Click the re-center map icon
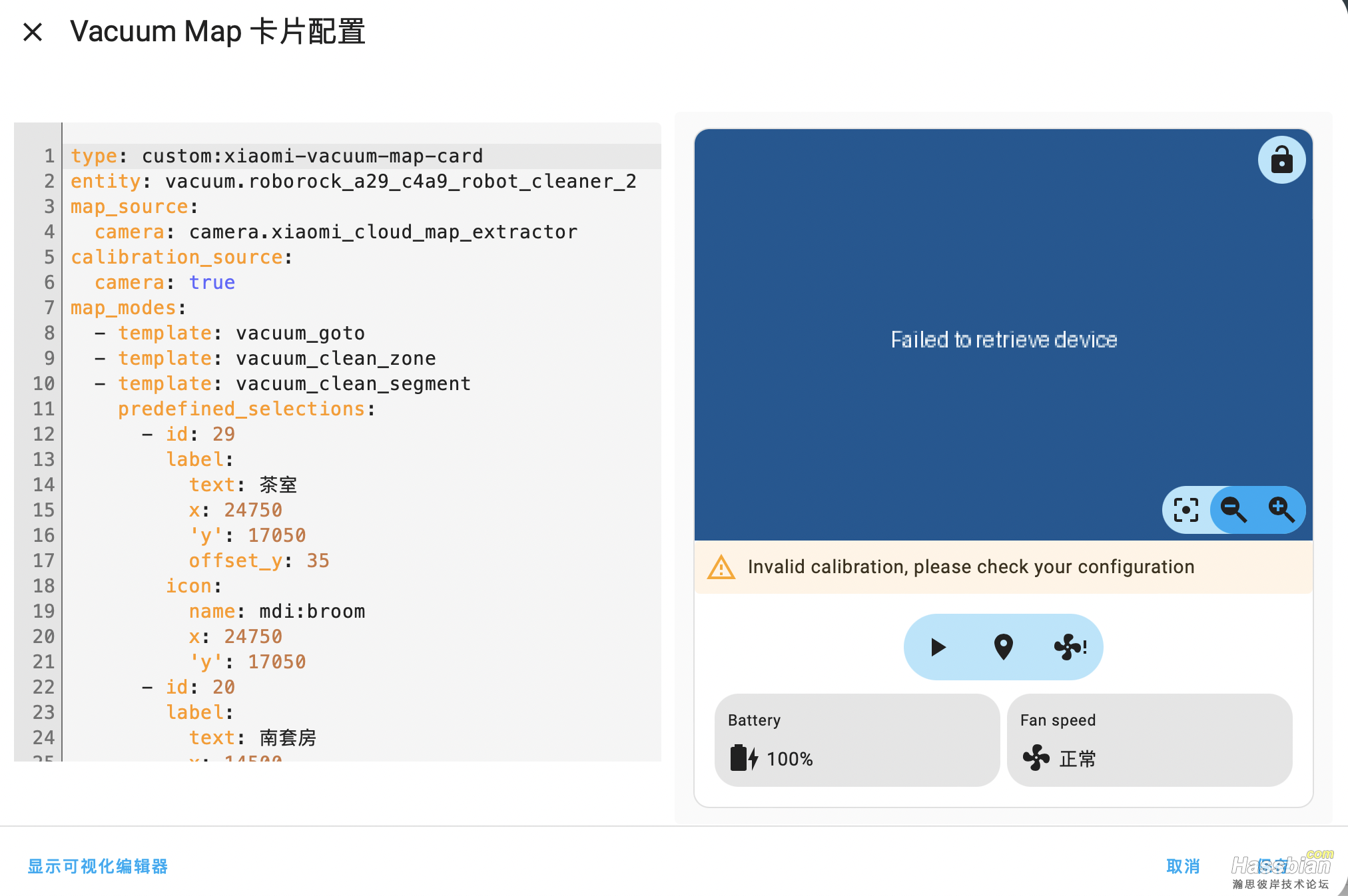Viewport: 1348px width, 896px height. pyautogui.click(x=1186, y=510)
